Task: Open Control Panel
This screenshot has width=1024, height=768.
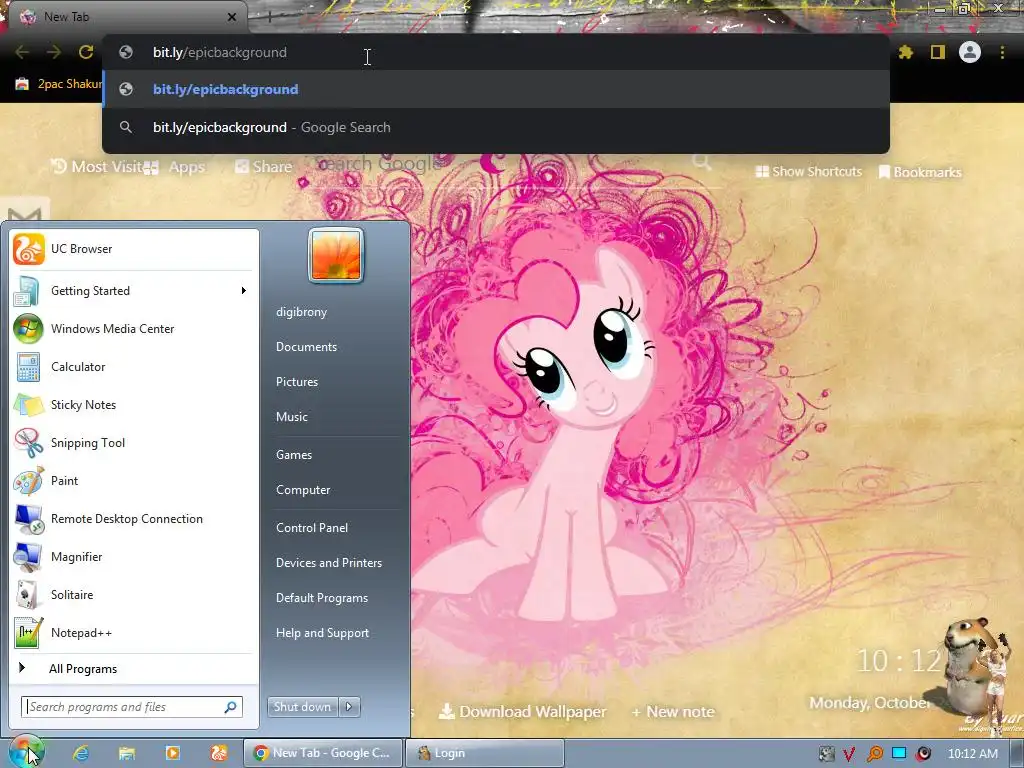Action: coord(312,528)
